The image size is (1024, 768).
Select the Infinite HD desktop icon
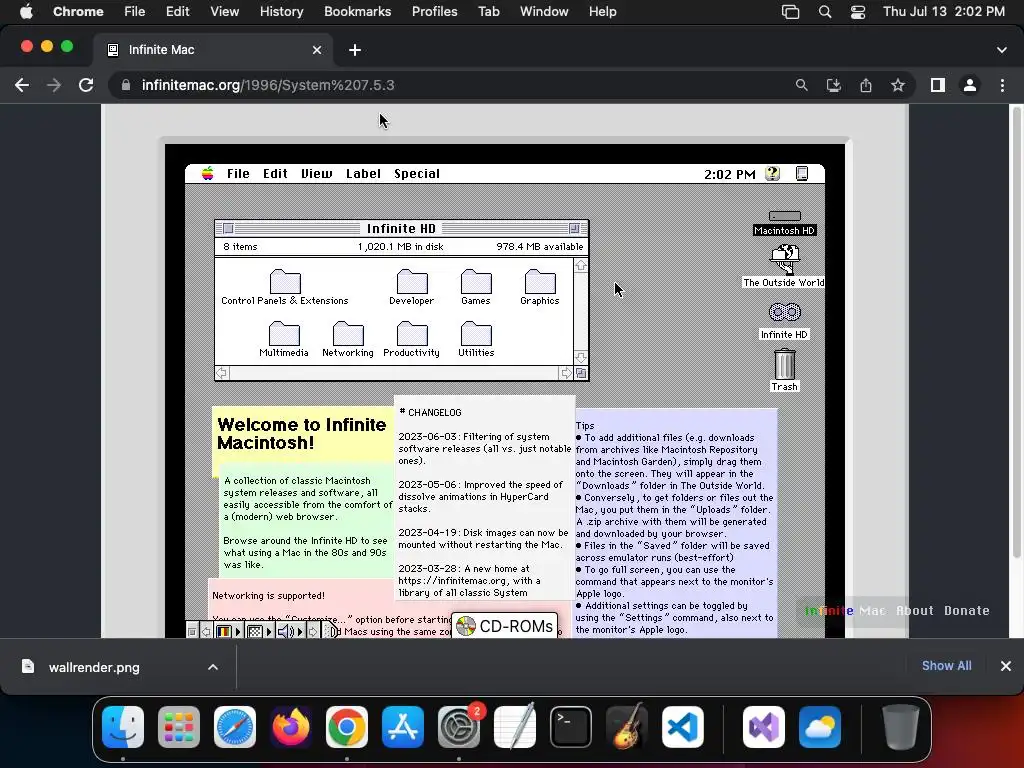[784, 321]
